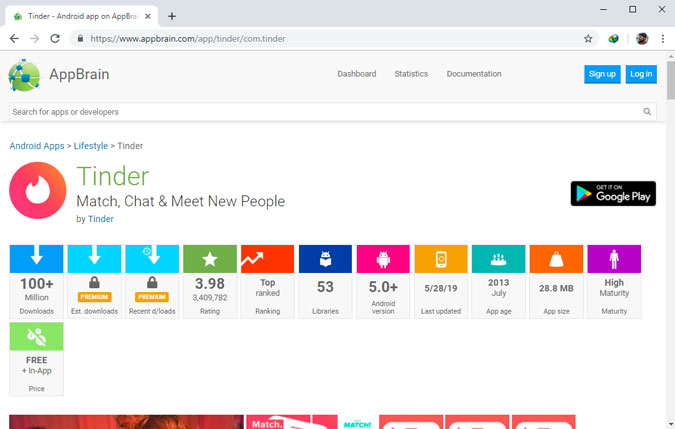Open the Match. screenshot thumbnail
This screenshot has height=429, width=675.
pyautogui.click(x=278, y=422)
